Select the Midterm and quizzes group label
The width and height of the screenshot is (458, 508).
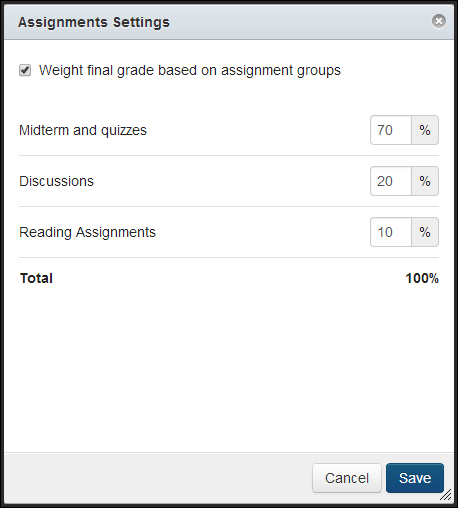pos(83,130)
